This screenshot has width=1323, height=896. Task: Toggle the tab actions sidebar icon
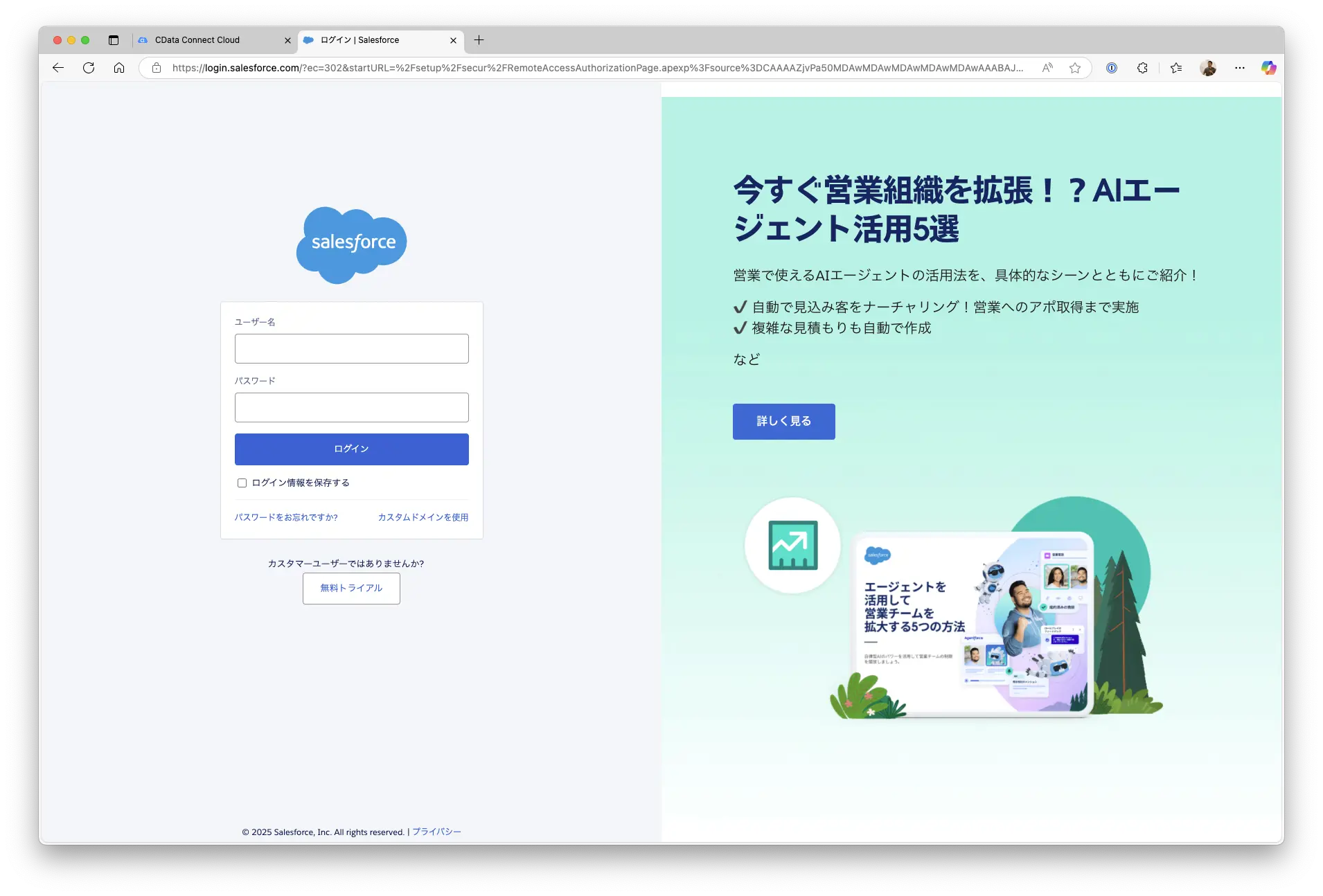pos(114,40)
